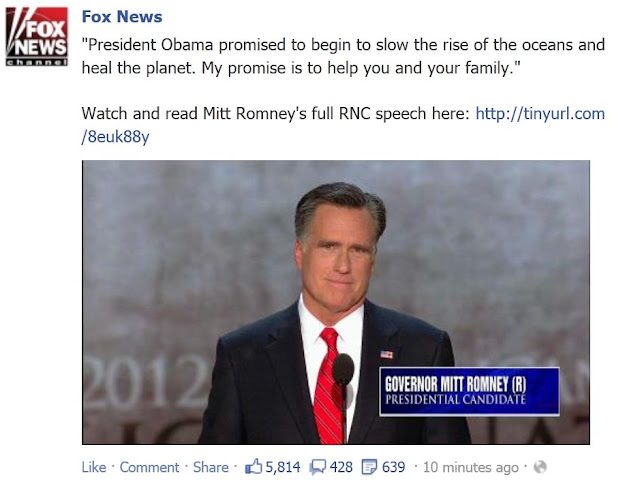Viewport: 640px width, 488px height.
Task: Open the Fox News page name link
Action: tap(122, 17)
